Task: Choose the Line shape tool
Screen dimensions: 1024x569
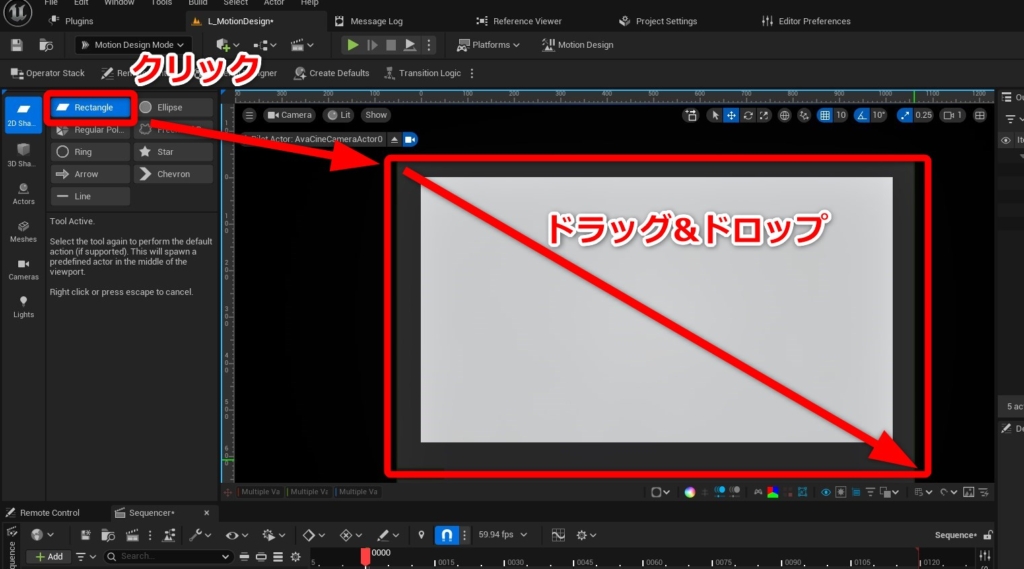Action: click(x=90, y=196)
